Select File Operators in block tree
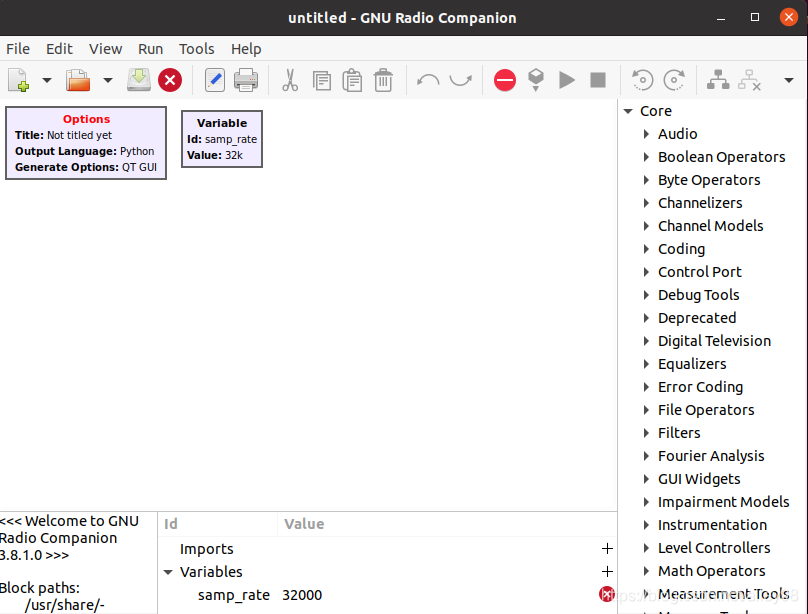The height and width of the screenshot is (614, 808). click(706, 410)
